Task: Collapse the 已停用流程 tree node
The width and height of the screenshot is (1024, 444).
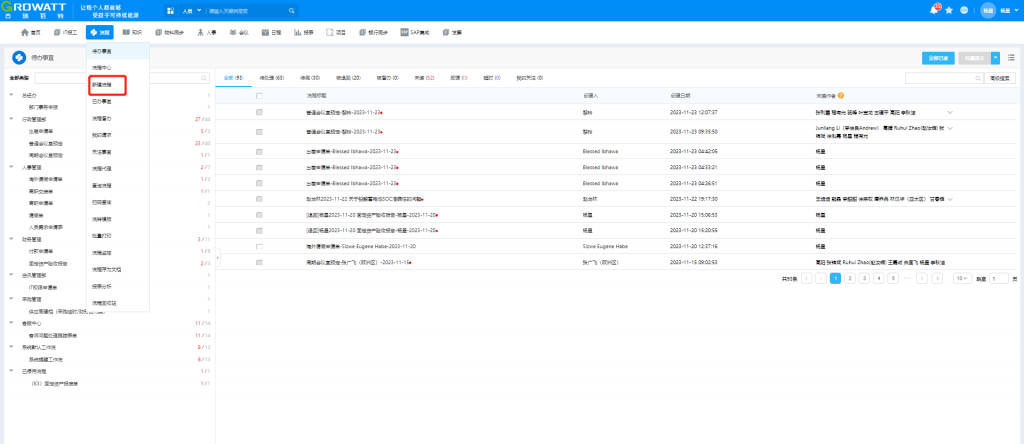Action: click(x=11, y=371)
